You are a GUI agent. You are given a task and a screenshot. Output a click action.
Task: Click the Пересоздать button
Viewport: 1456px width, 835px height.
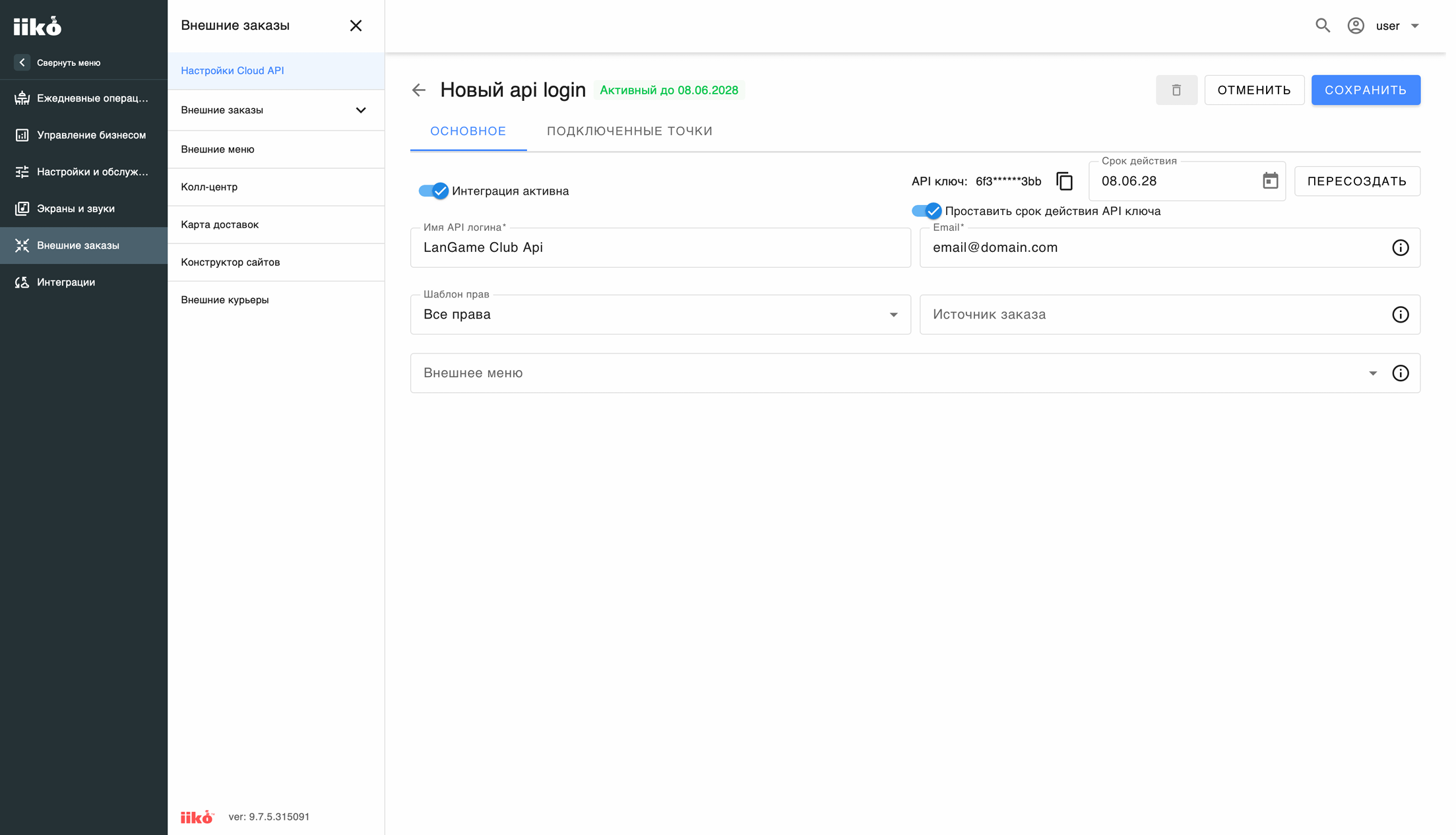[1357, 181]
